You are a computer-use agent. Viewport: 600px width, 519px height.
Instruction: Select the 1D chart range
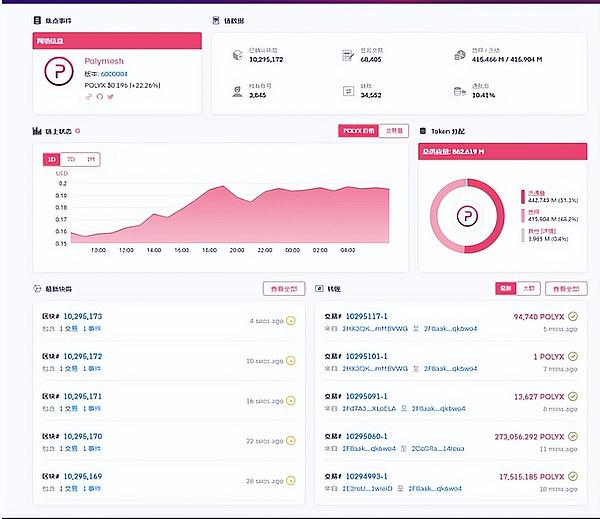[x=52, y=159]
